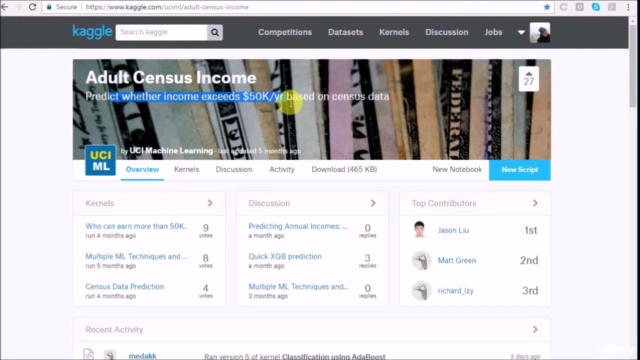Open the header dropdown arrow next to Jobs
This screenshot has height=360, width=640.
click(521, 32)
